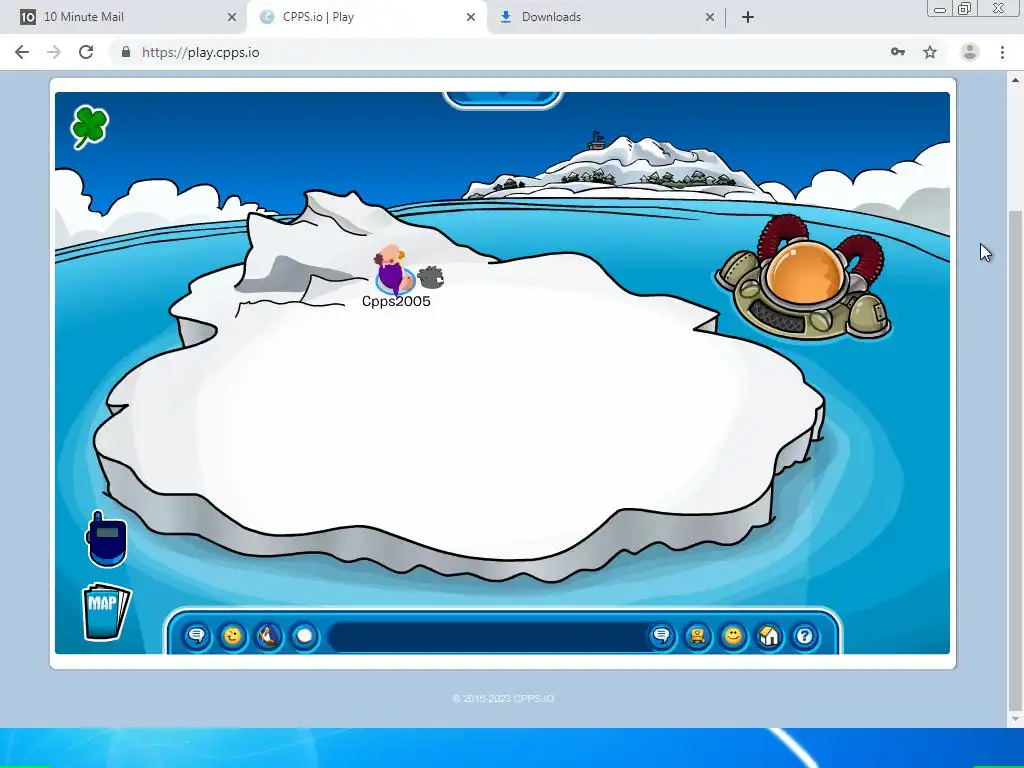
Task: Open the Chrome three-dot menu
Action: click(1002, 52)
